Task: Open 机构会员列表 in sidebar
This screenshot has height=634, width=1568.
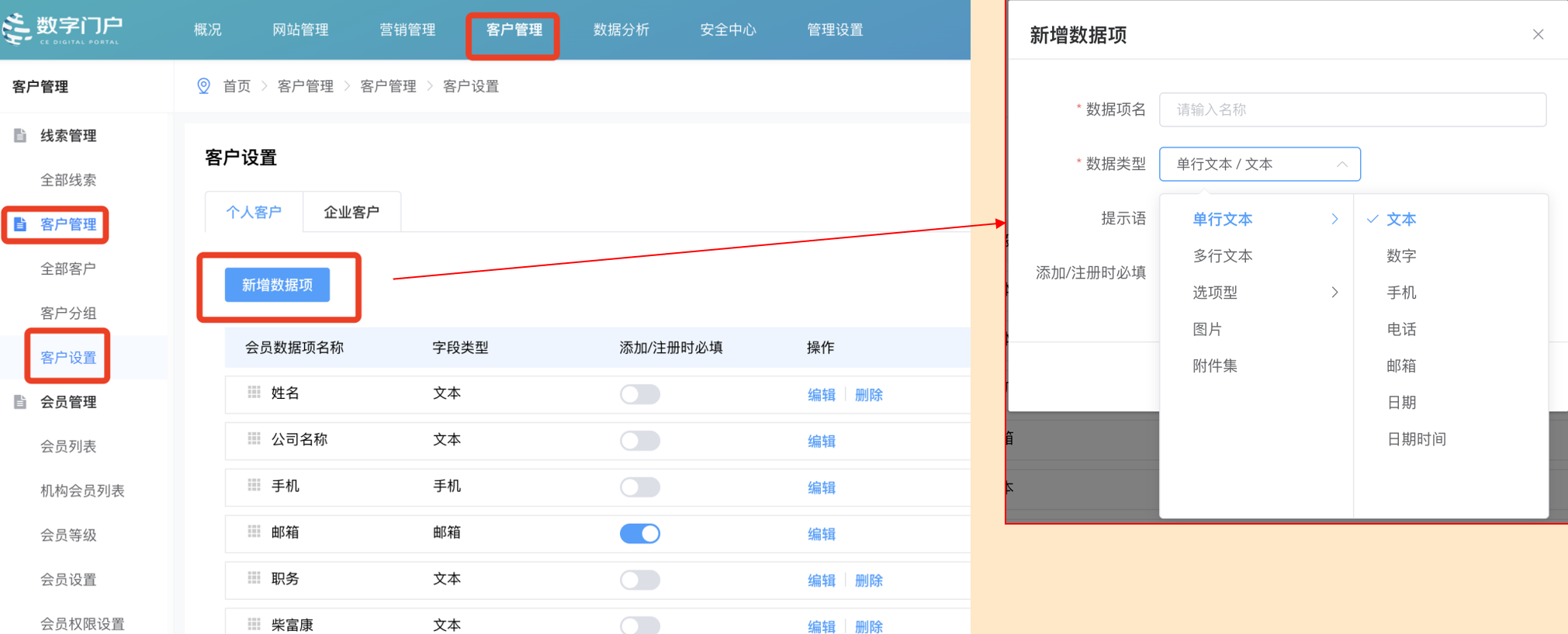Action: coord(82,490)
